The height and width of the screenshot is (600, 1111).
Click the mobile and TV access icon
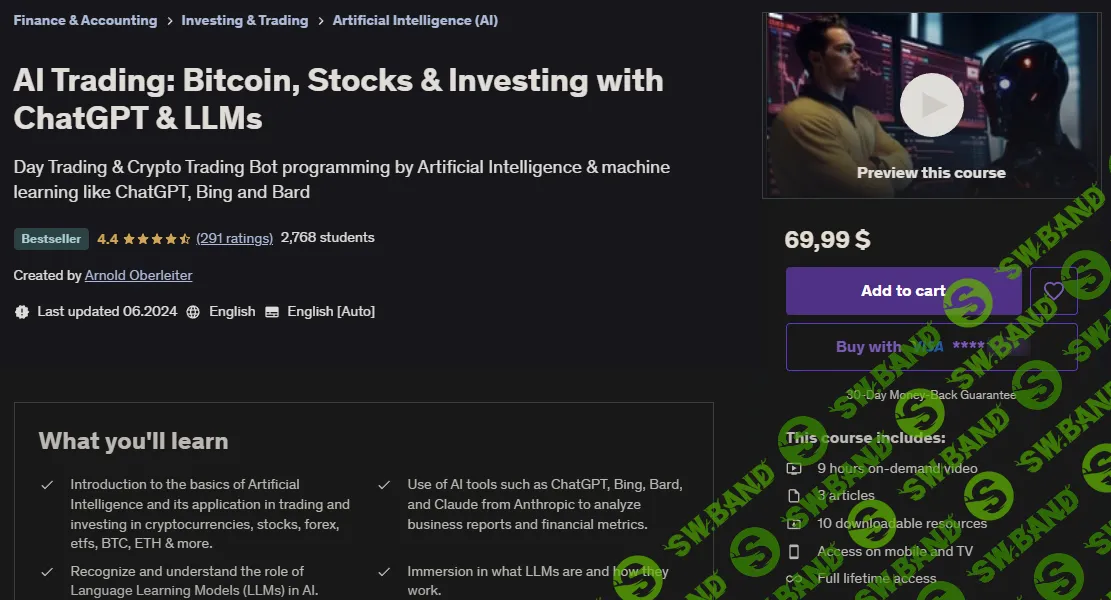point(793,551)
